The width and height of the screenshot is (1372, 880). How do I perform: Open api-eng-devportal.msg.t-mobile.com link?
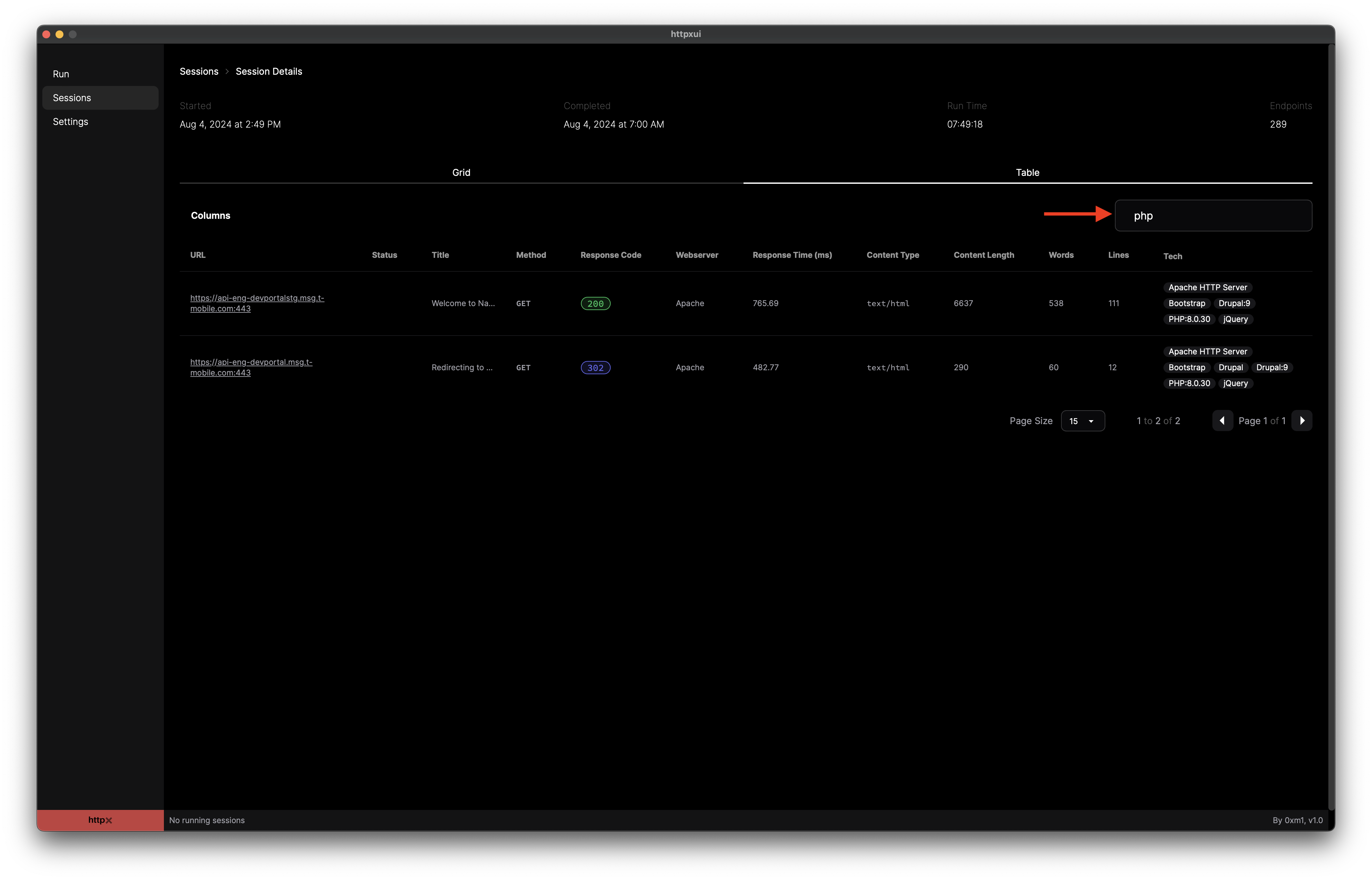point(251,367)
